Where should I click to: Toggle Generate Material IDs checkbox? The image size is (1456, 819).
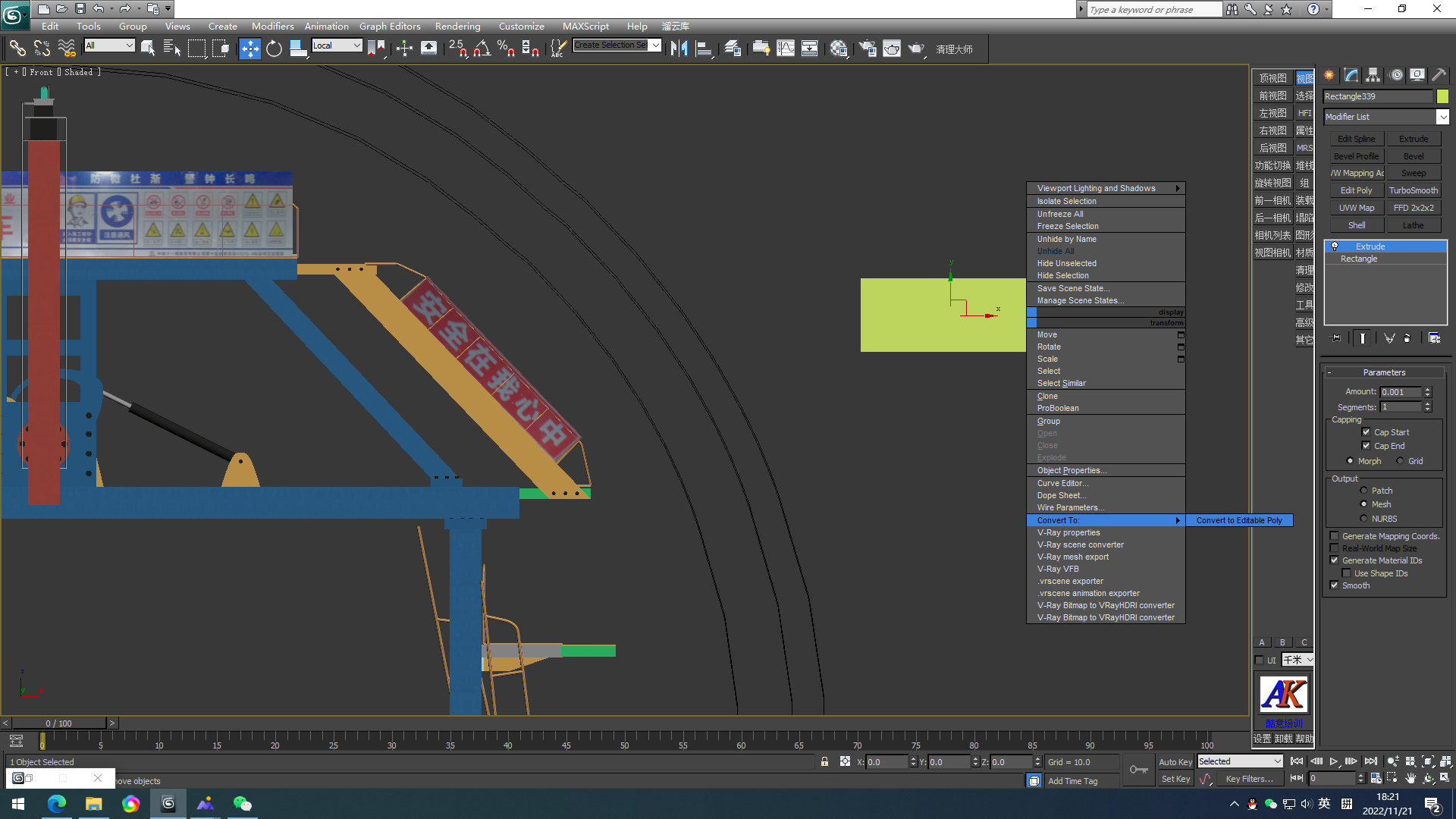click(x=1334, y=560)
